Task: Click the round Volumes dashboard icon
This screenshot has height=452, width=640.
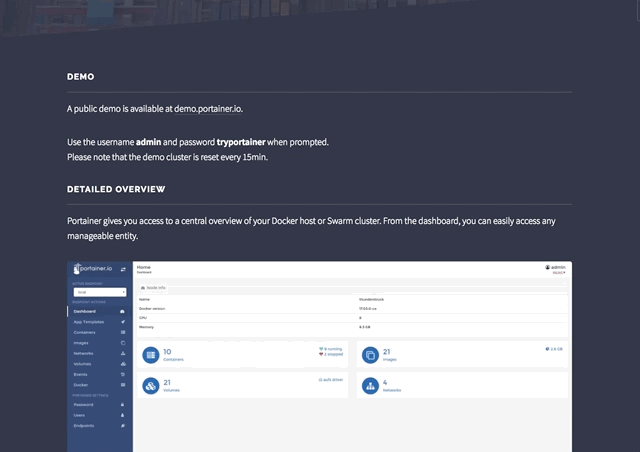Action: [150, 385]
